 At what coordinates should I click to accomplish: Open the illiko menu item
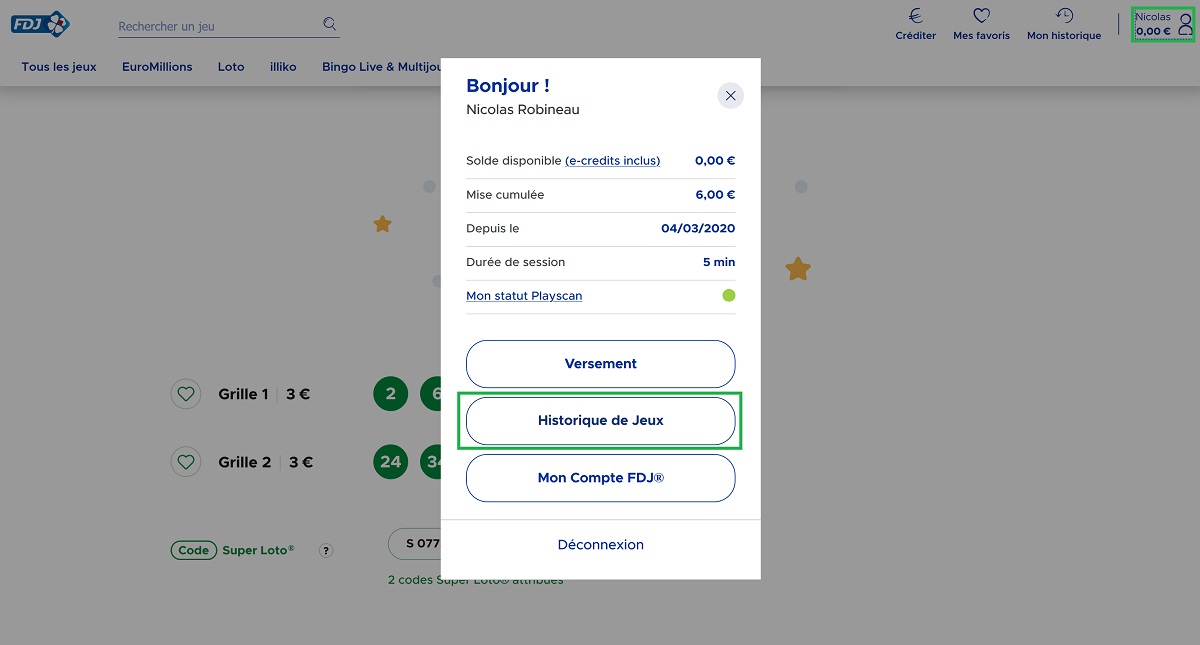tap(283, 67)
